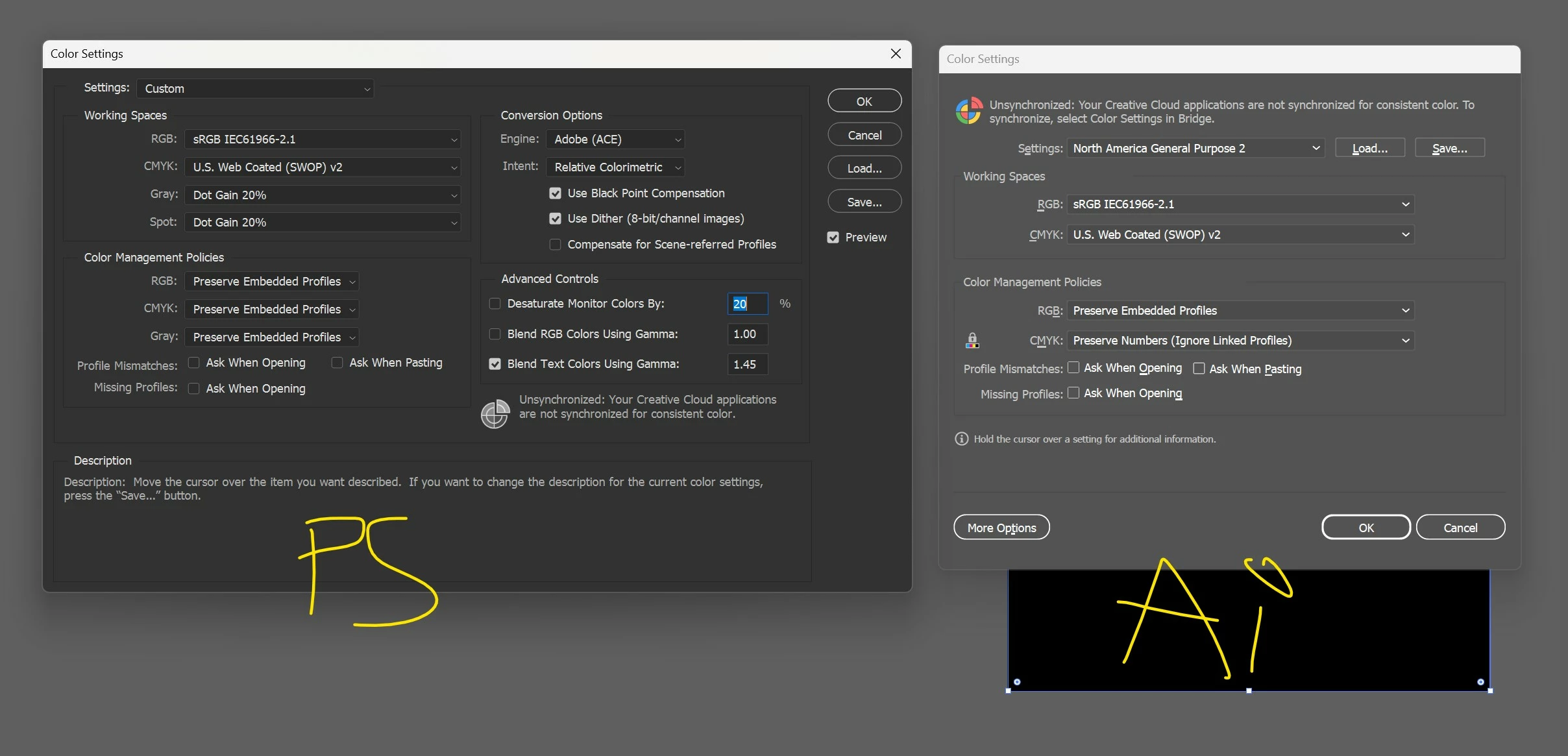Click the bottom-left corner widget of black rectangle
The height and width of the screenshot is (756, 1568).
click(1017, 682)
